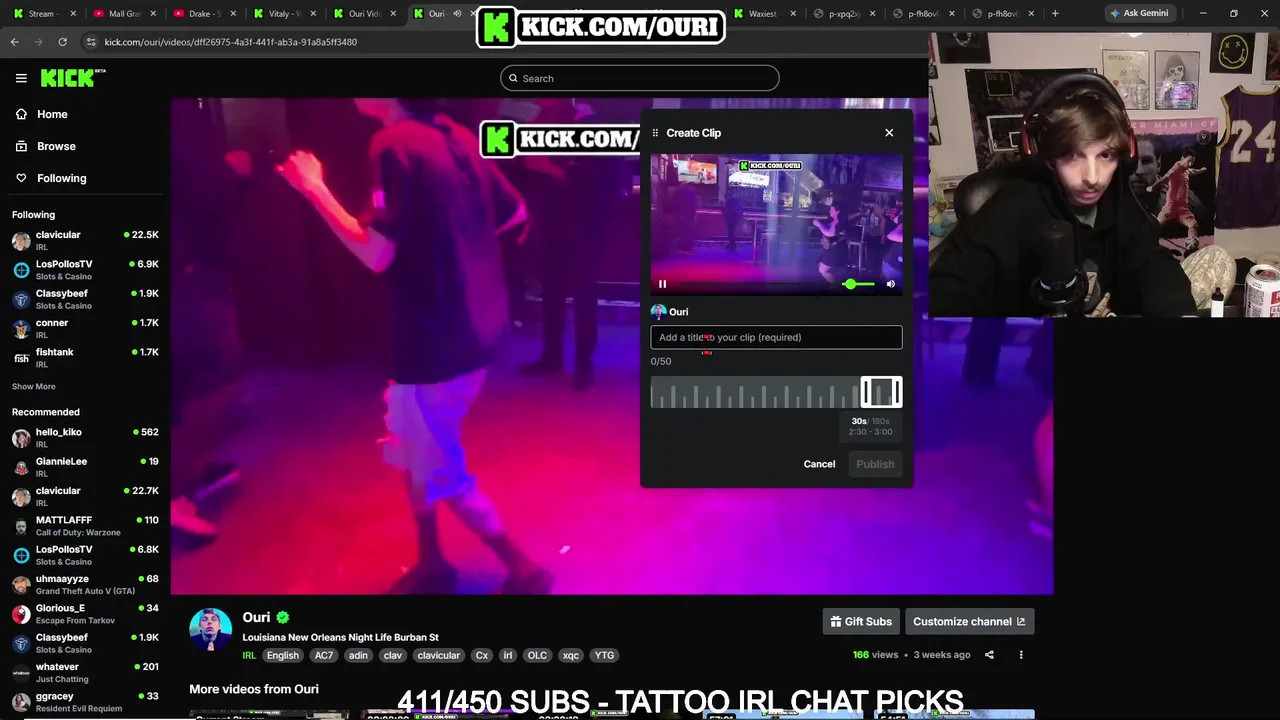Mute the clip preview speaker icon
The width and height of the screenshot is (1280, 720).
tap(891, 284)
